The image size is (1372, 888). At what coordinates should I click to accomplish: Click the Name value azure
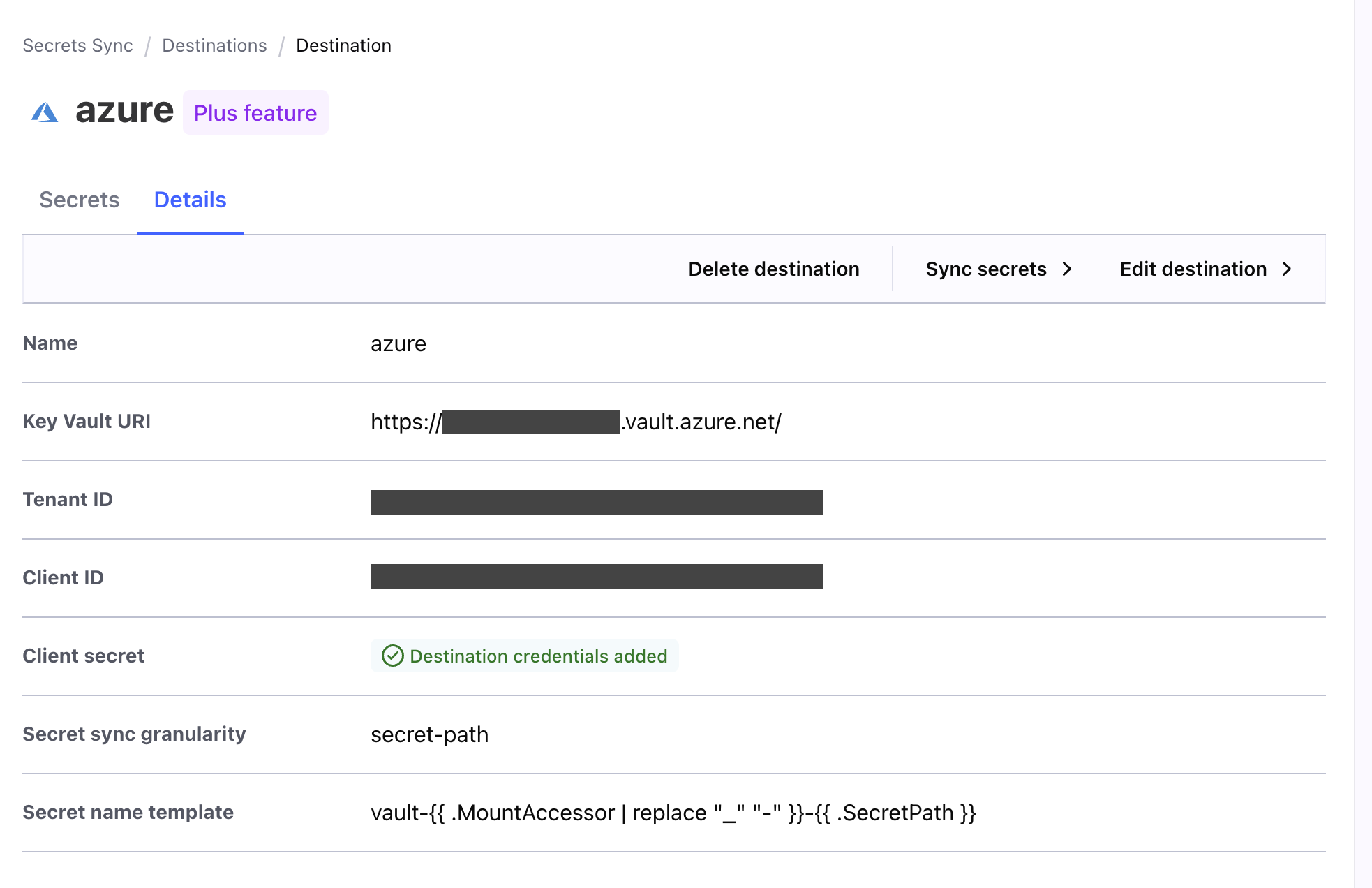398,343
